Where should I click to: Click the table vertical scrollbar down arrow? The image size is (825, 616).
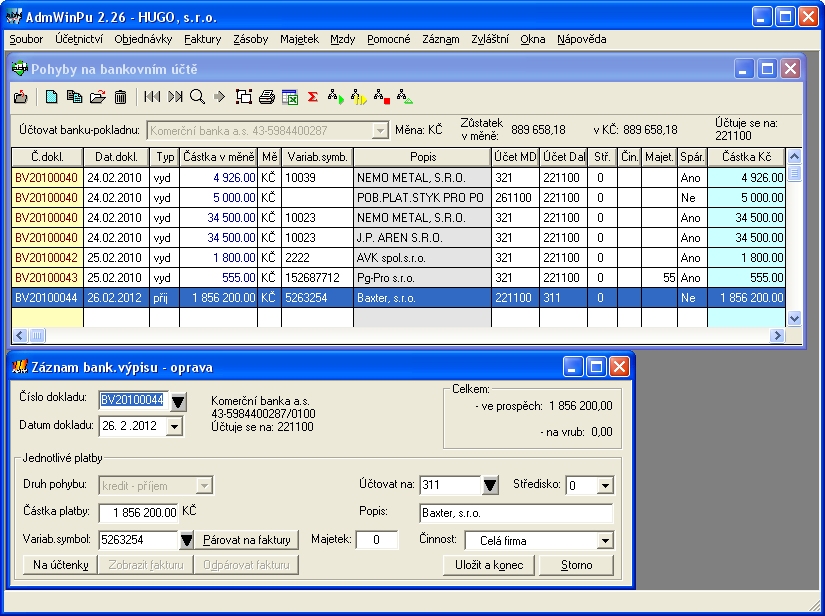[794, 318]
